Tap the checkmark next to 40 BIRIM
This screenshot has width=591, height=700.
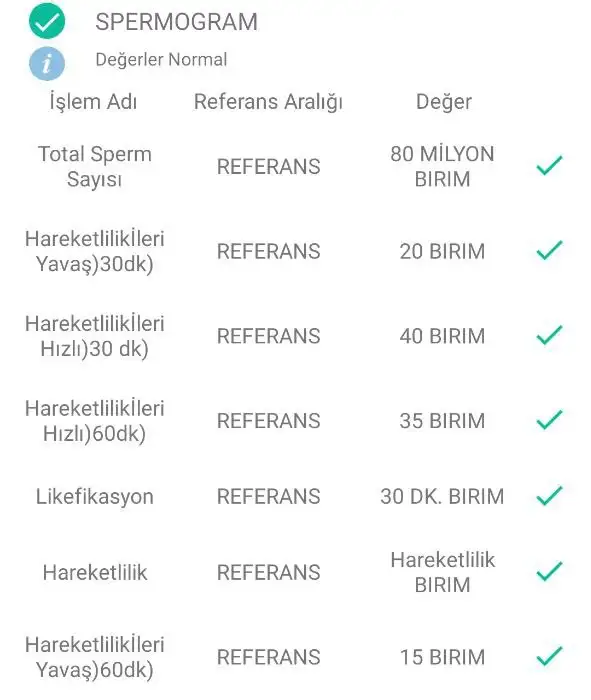549,335
